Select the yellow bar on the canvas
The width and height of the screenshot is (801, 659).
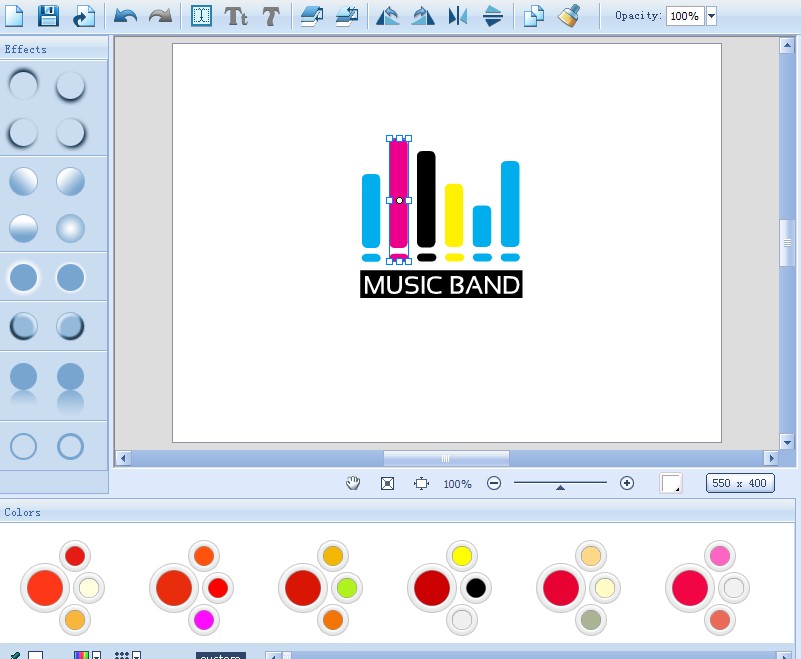(454, 216)
